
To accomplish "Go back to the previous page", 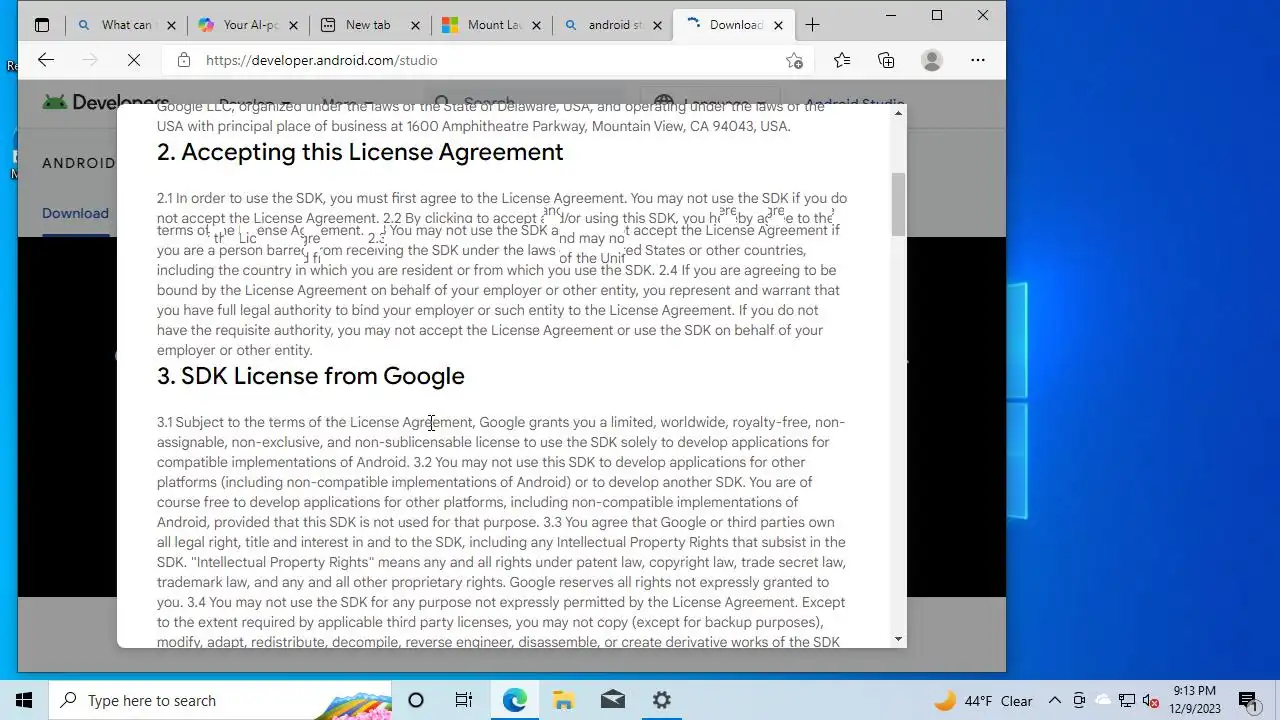I will tap(46, 60).
